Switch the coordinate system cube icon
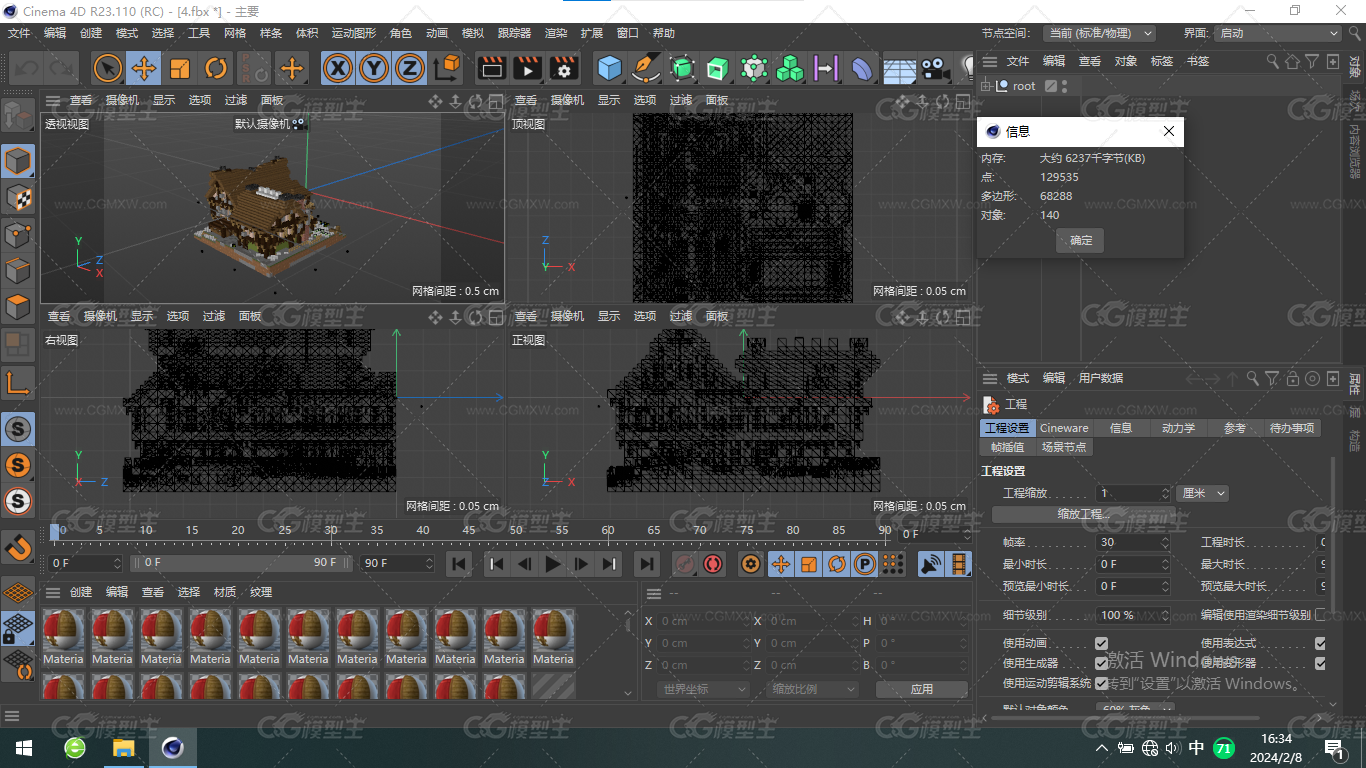1366x768 pixels. [448, 68]
